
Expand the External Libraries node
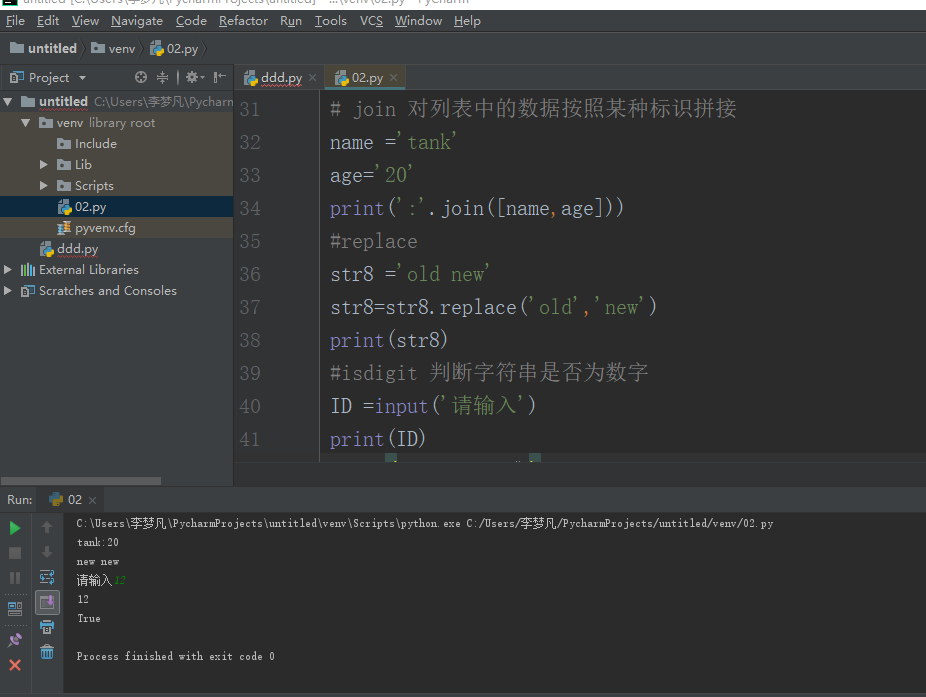pyautogui.click(x=9, y=269)
